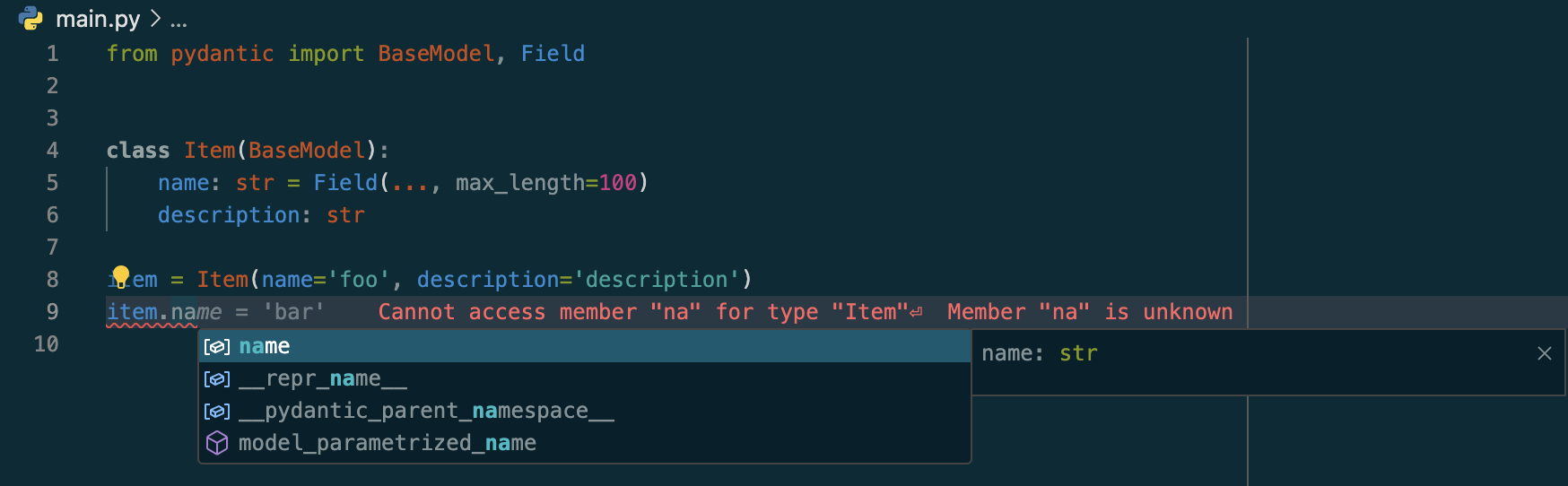Click line number 10 in the gutter
Screen dimensions: 1568x486
click(47, 344)
